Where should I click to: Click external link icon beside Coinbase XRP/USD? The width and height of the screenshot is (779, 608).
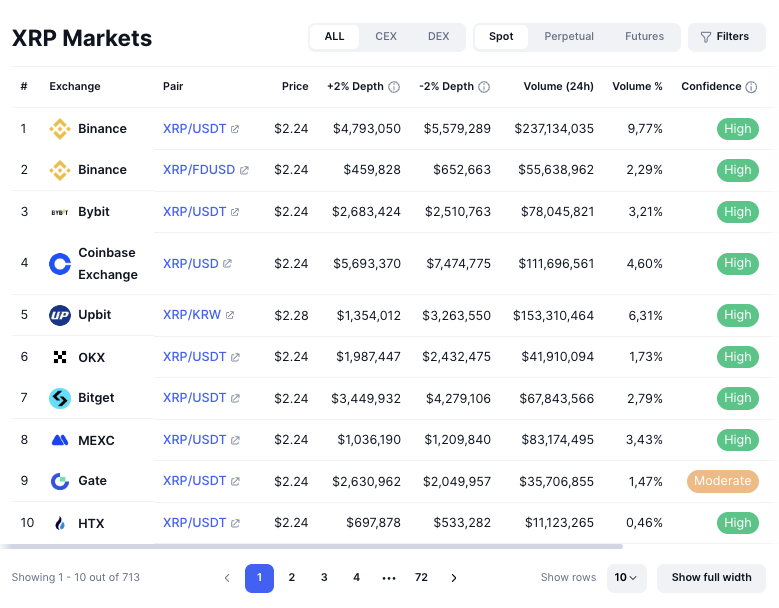[x=227, y=264]
